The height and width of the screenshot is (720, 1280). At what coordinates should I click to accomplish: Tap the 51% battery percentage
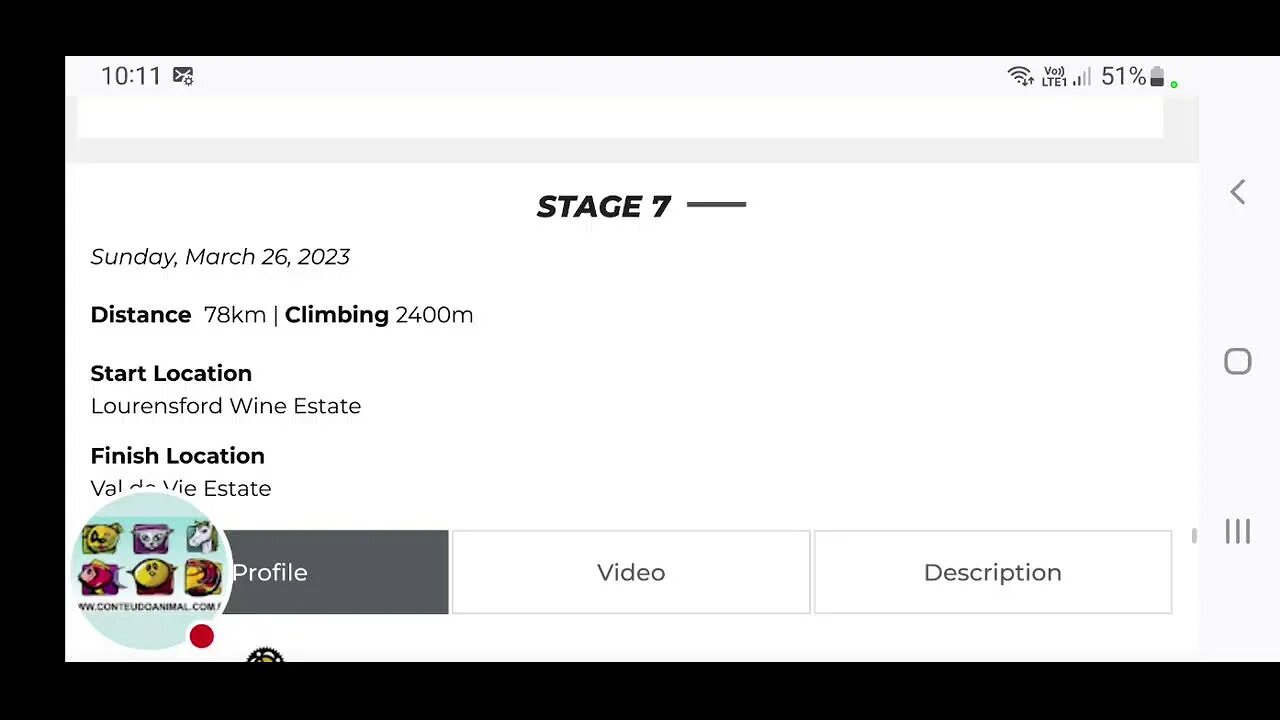pos(1123,77)
